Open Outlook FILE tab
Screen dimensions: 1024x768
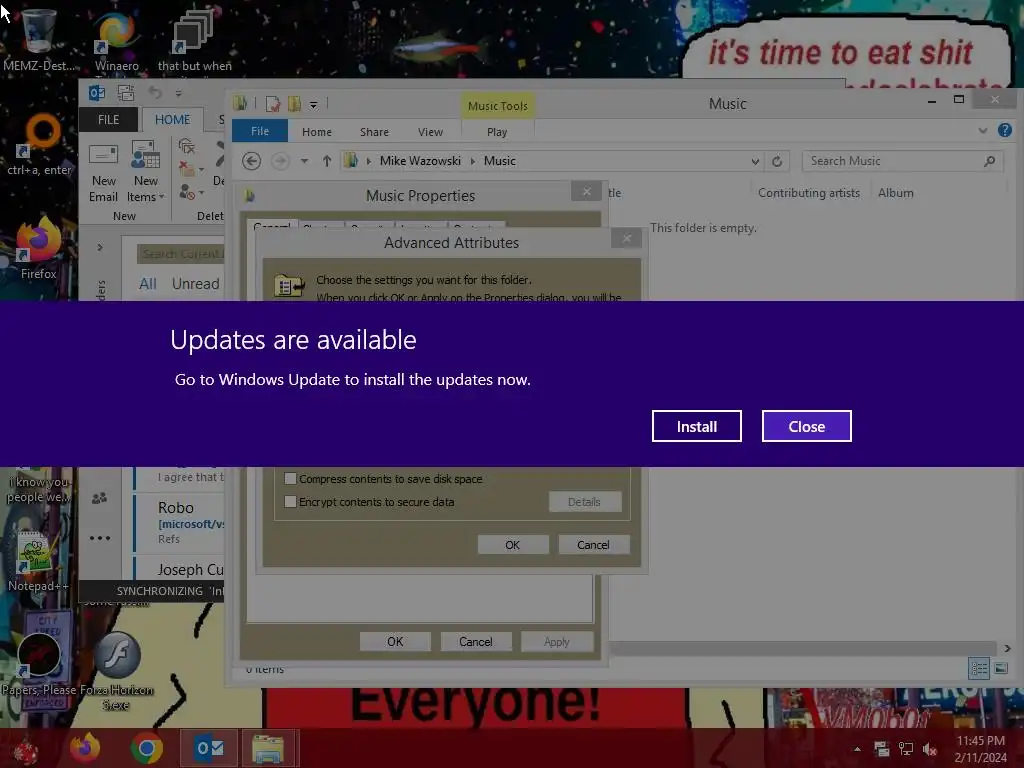(x=108, y=120)
